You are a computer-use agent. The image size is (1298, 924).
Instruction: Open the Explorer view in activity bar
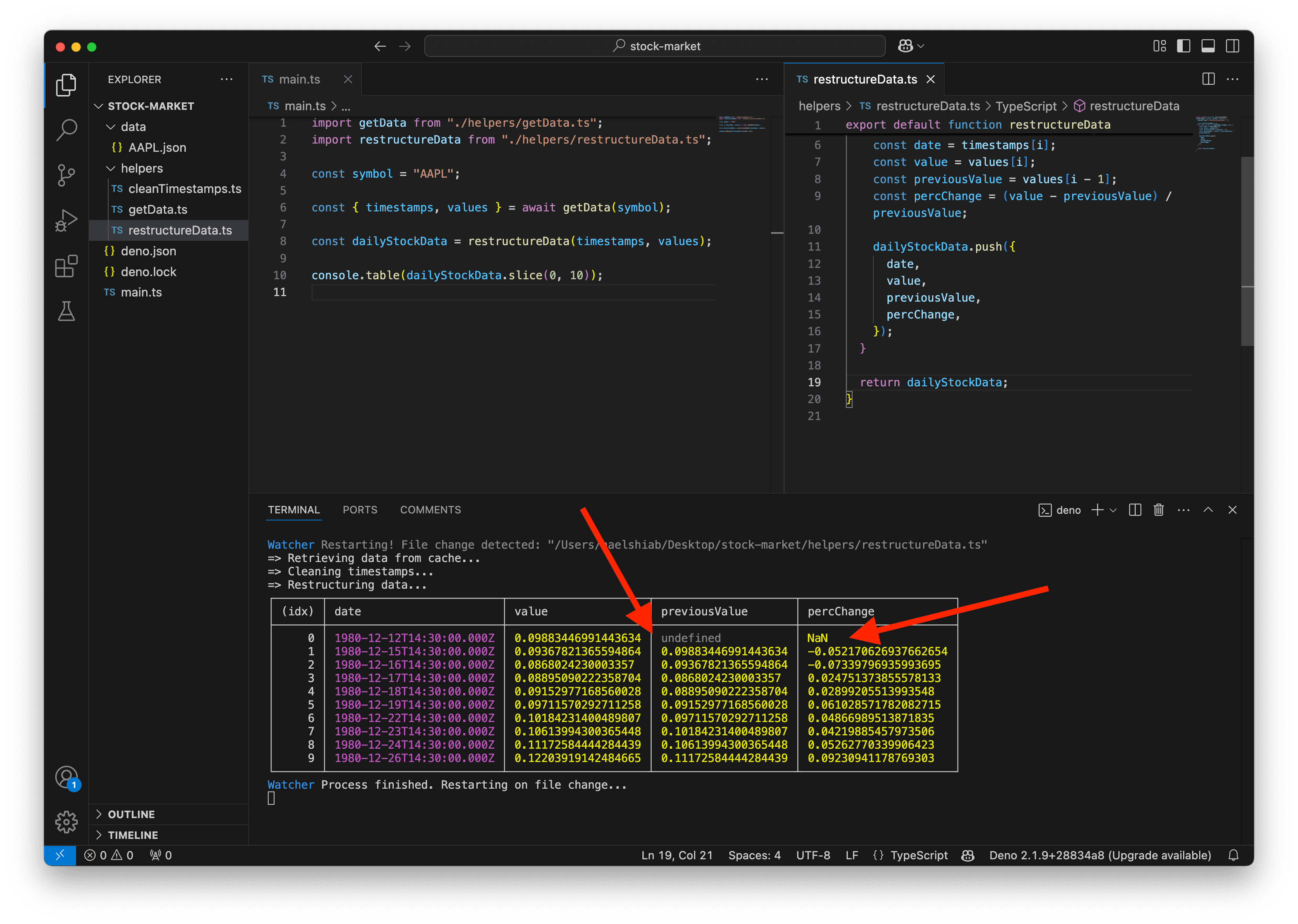pos(66,85)
